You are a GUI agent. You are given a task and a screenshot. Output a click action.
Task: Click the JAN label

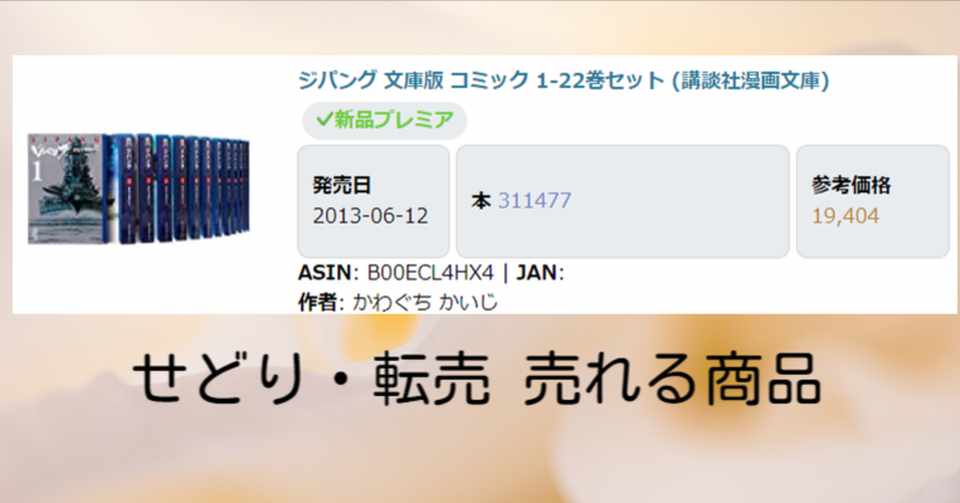tap(537, 273)
